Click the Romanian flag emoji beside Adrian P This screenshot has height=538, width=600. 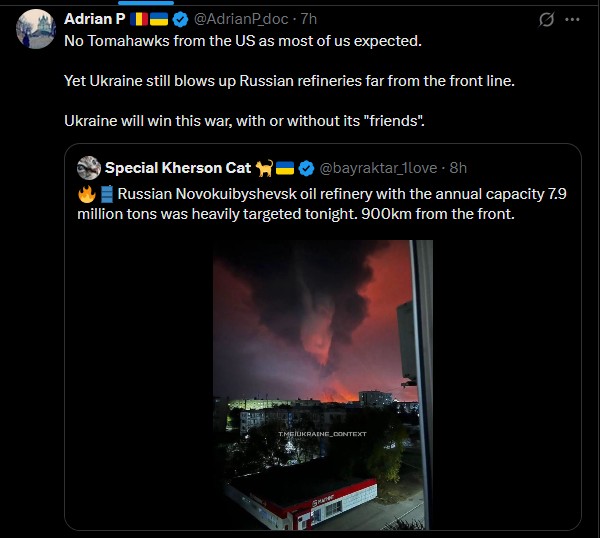138,19
